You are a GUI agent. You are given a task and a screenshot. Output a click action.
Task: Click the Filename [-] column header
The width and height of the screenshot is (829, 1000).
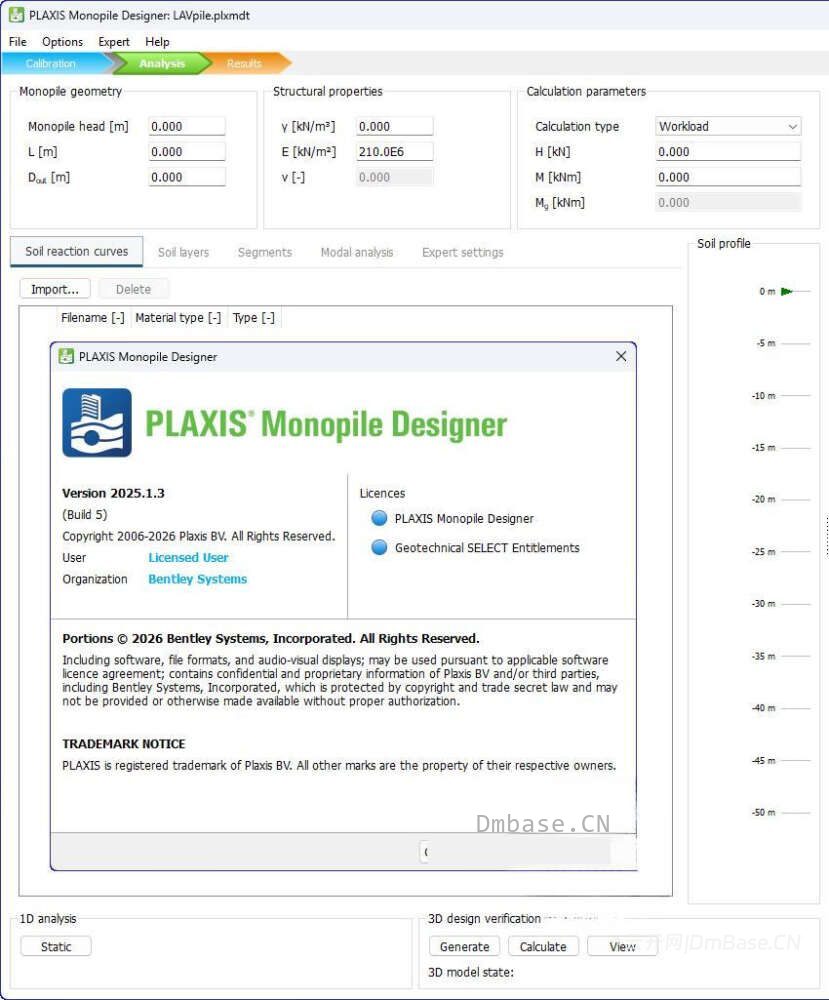(x=93, y=318)
